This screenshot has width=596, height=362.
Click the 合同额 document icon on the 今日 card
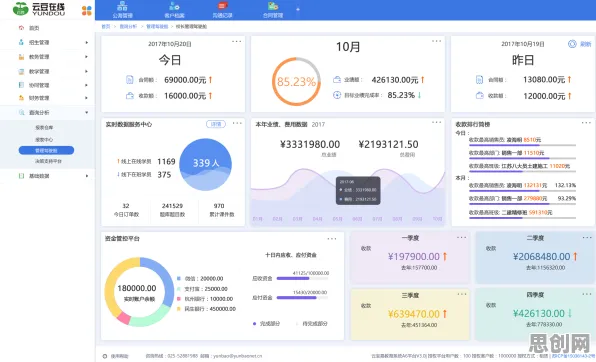(130, 79)
